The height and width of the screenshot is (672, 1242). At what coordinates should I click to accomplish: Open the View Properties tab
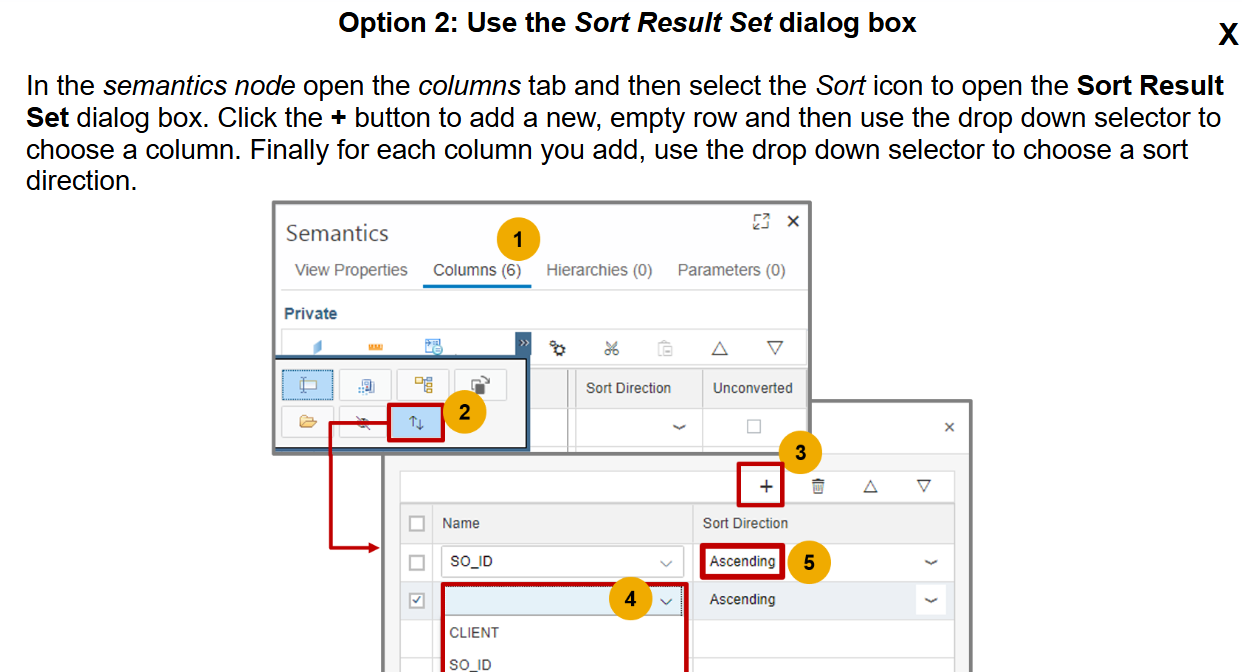pyautogui.click(x=351, y=270)
